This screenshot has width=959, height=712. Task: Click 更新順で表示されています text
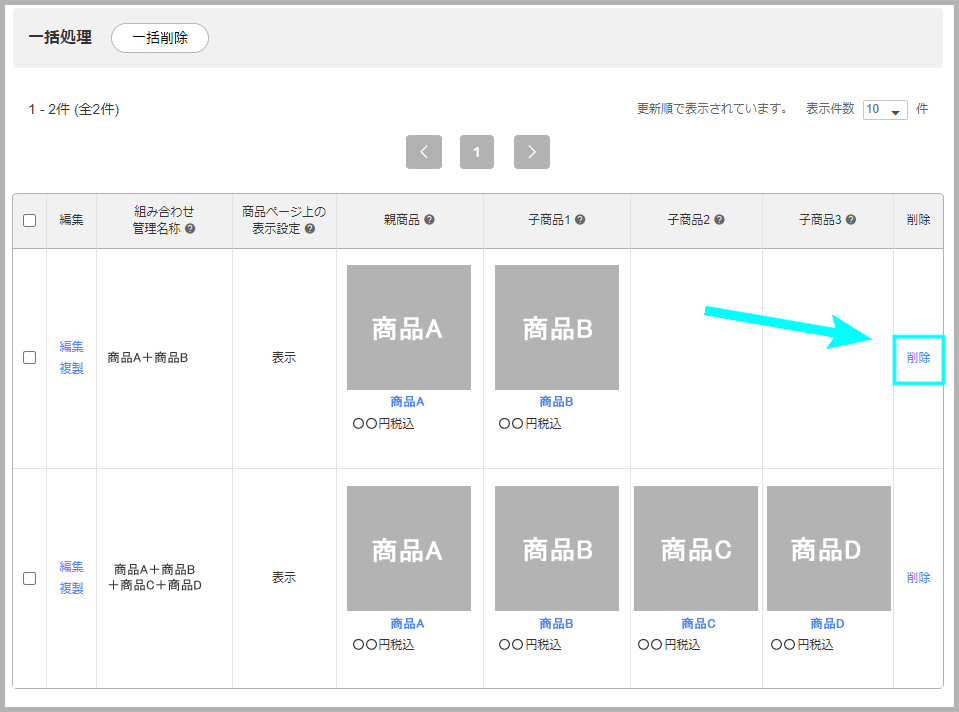tap(713, 109)
